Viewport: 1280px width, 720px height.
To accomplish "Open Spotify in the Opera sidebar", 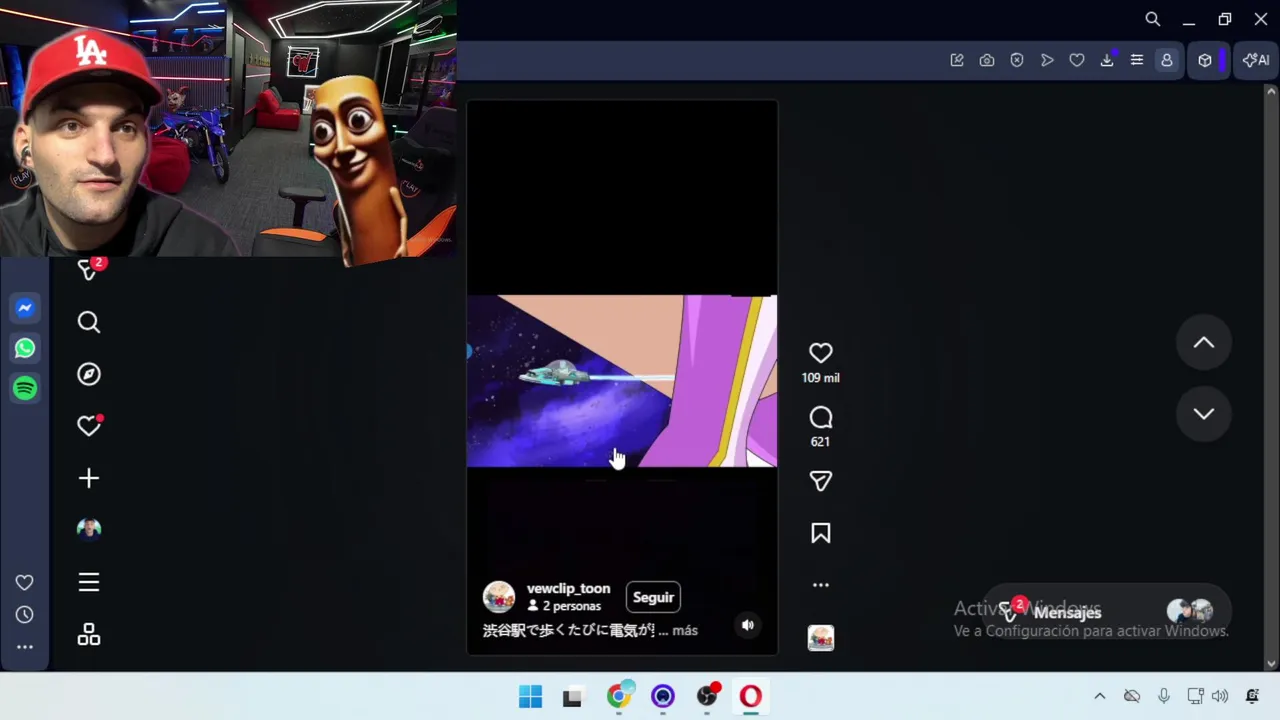I will (x=25, y=388).
